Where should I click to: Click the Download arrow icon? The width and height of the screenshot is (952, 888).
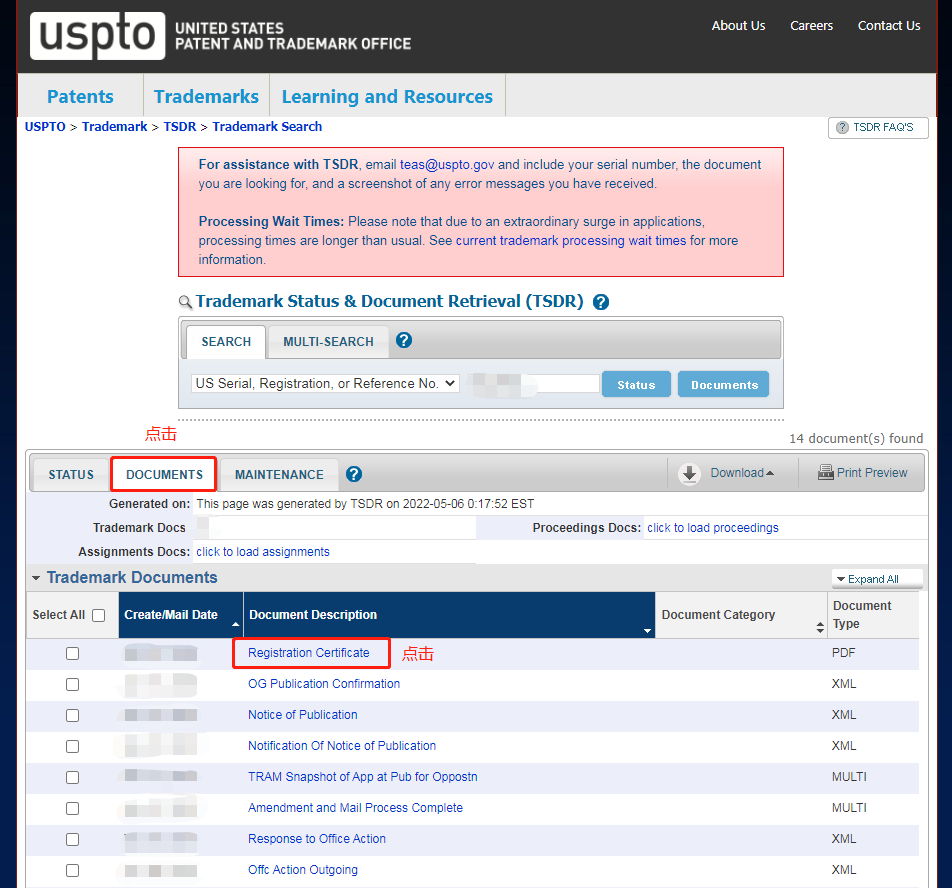click(689, 473)
